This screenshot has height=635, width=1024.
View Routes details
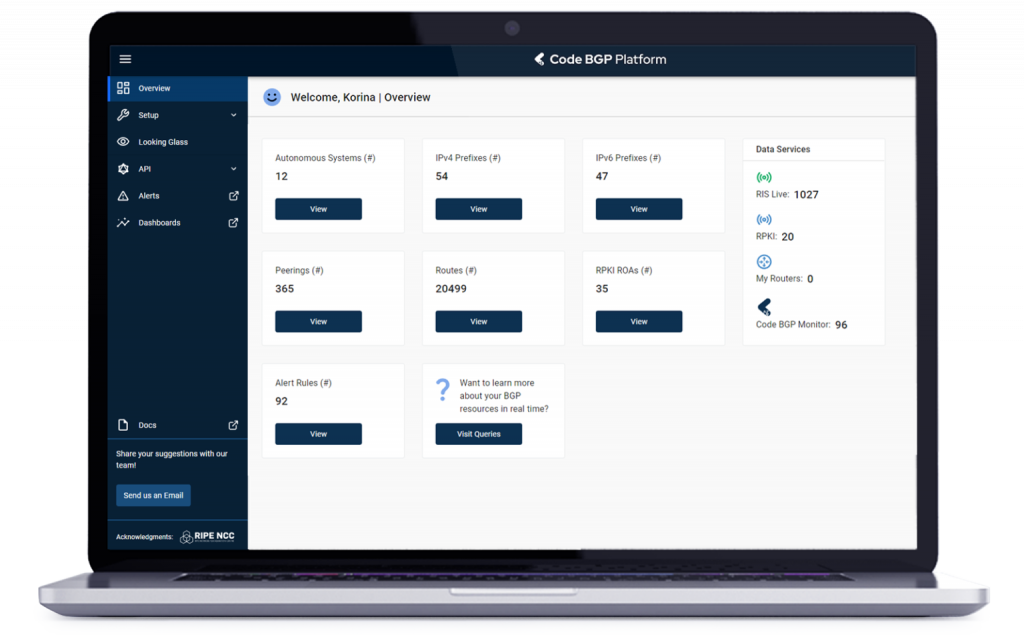pos(479,321)
